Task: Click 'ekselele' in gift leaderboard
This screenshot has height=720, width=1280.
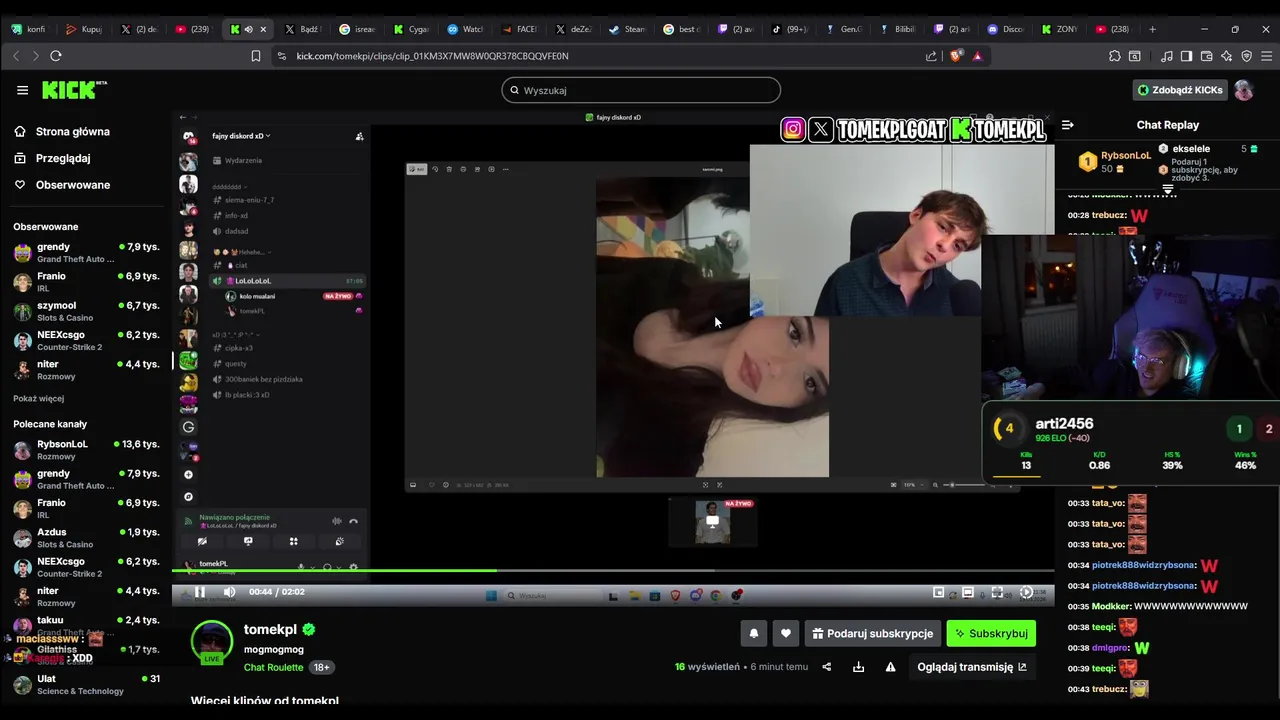Action: [x=1191, y=149]
